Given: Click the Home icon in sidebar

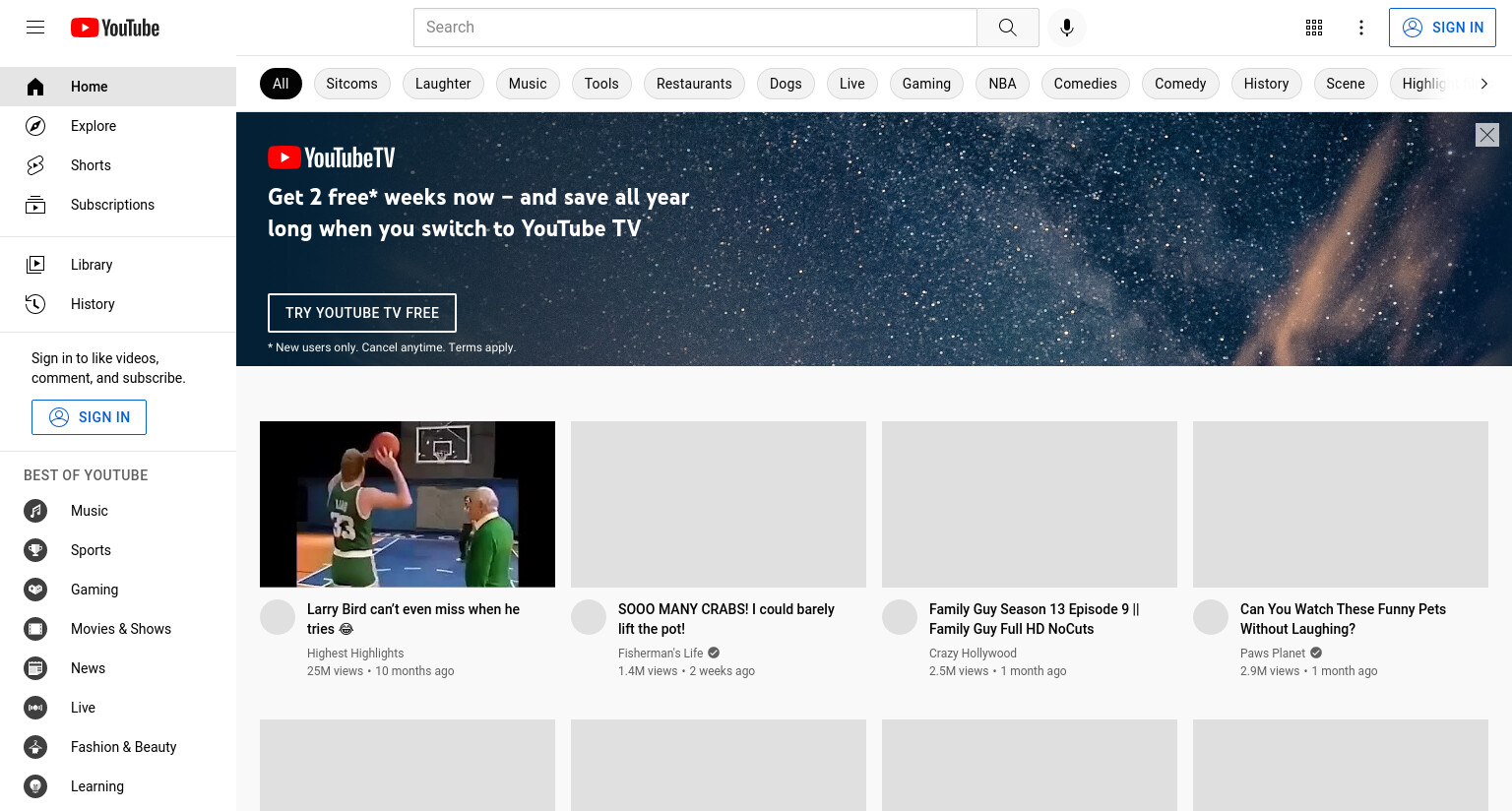Looking at the screenshot, I should click(x=35, y=87).
